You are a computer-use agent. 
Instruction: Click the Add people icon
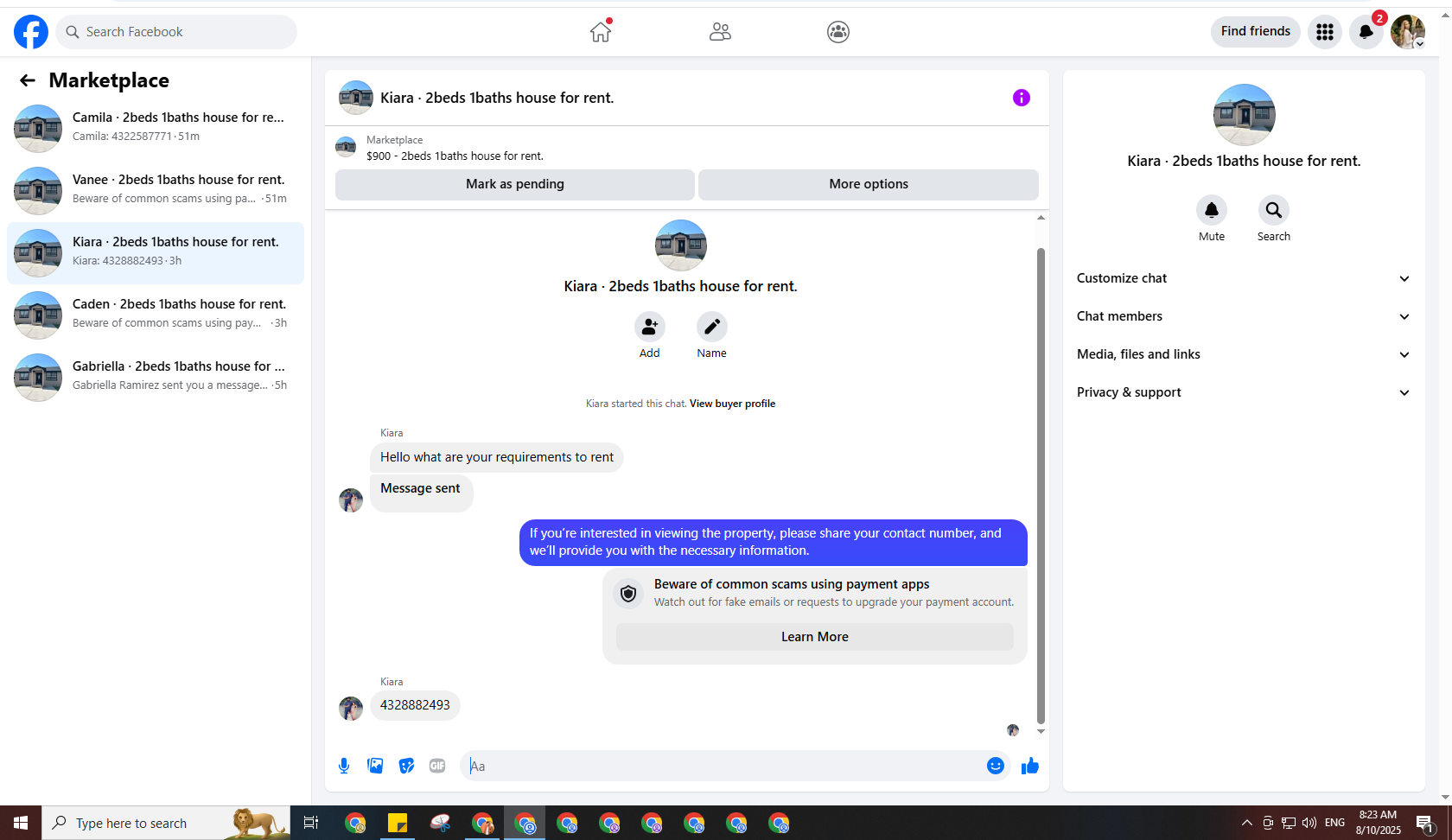tap(650, 327)
